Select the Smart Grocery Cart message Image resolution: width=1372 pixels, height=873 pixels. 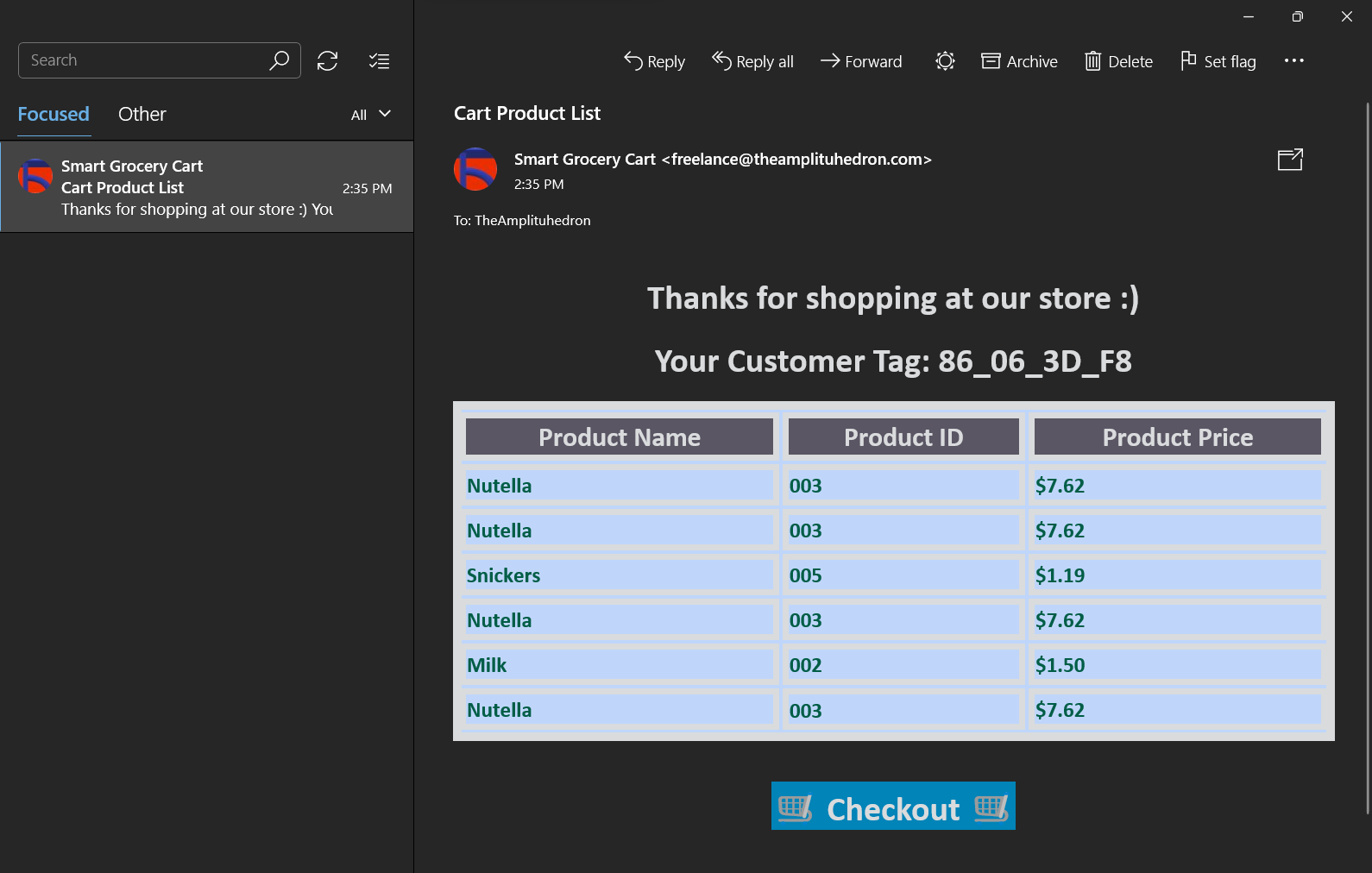(x=207, y=187)
